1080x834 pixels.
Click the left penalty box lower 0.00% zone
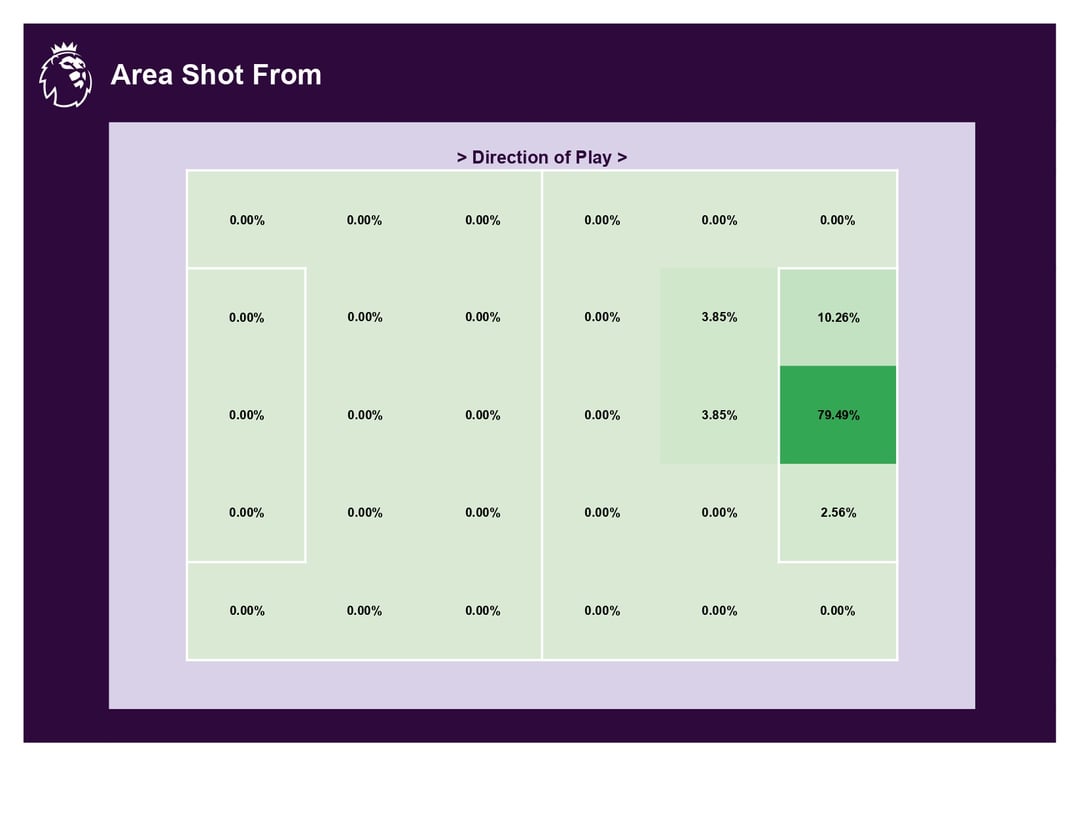click(247, 512)
